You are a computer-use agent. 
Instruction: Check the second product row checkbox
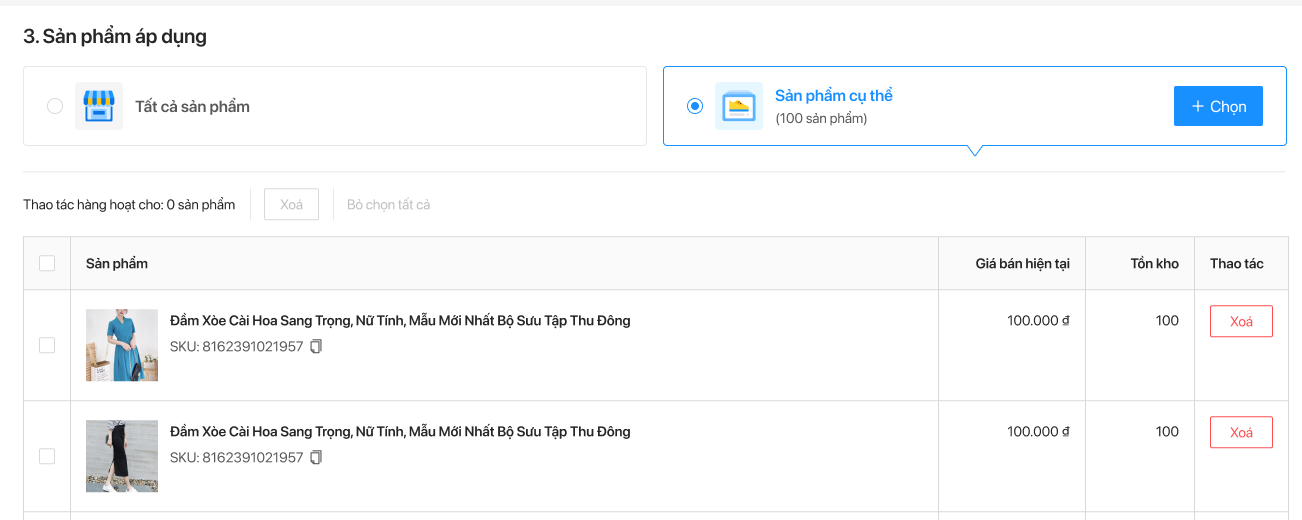click(47, 456)
